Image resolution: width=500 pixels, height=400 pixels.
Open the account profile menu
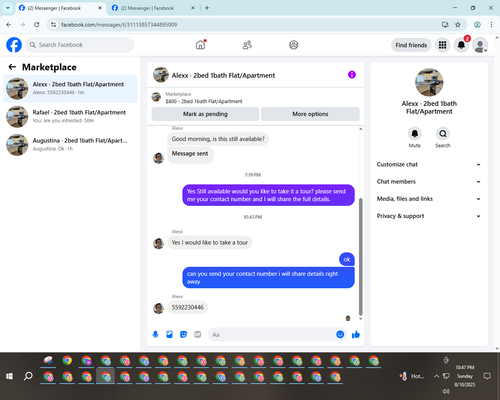tap(480, 45)
